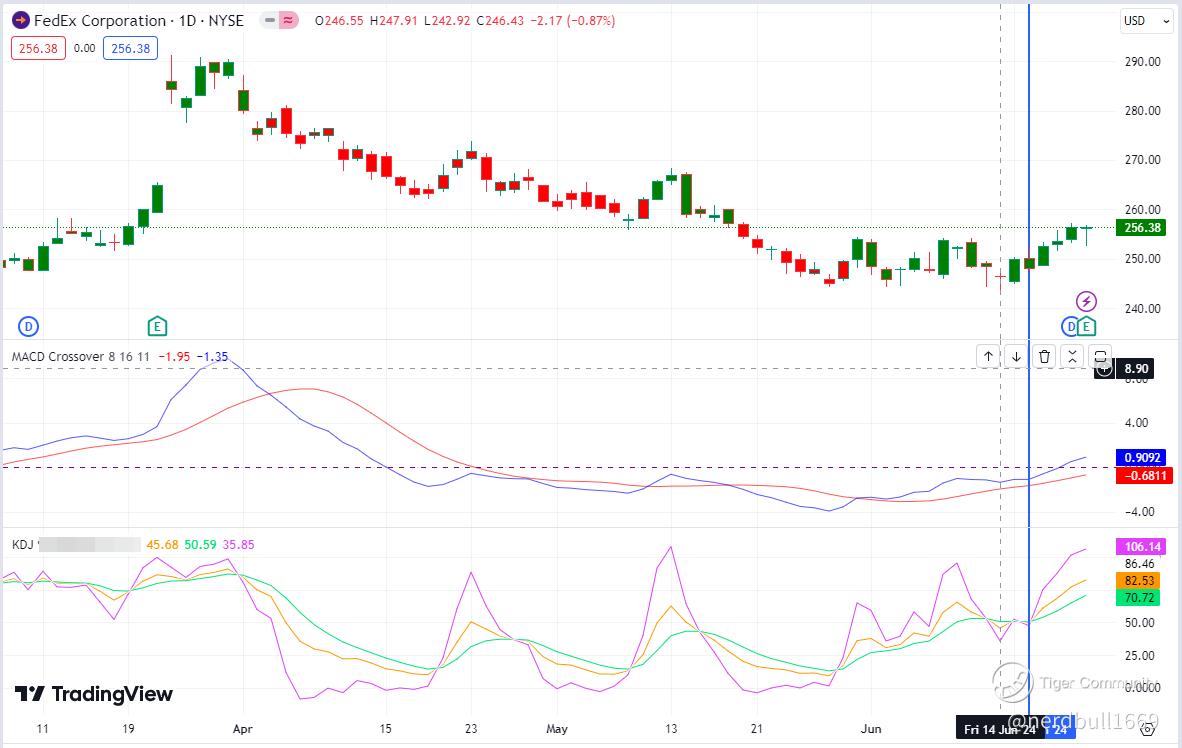The image size is (1182, 748).
Task: Delete the MACD pane with trash icon
Action: [x=1044, y=357]
